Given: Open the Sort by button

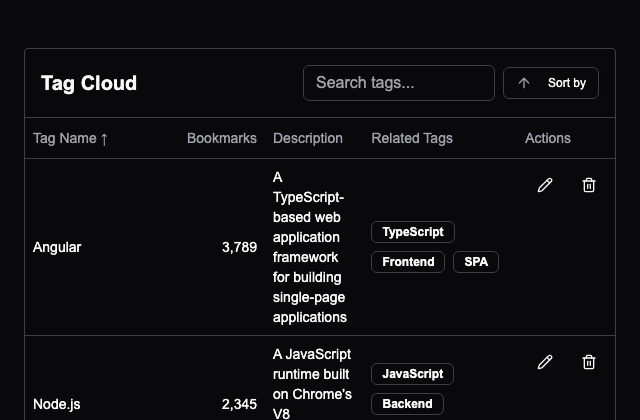Looking at the screenshot, I should point(551,83).
